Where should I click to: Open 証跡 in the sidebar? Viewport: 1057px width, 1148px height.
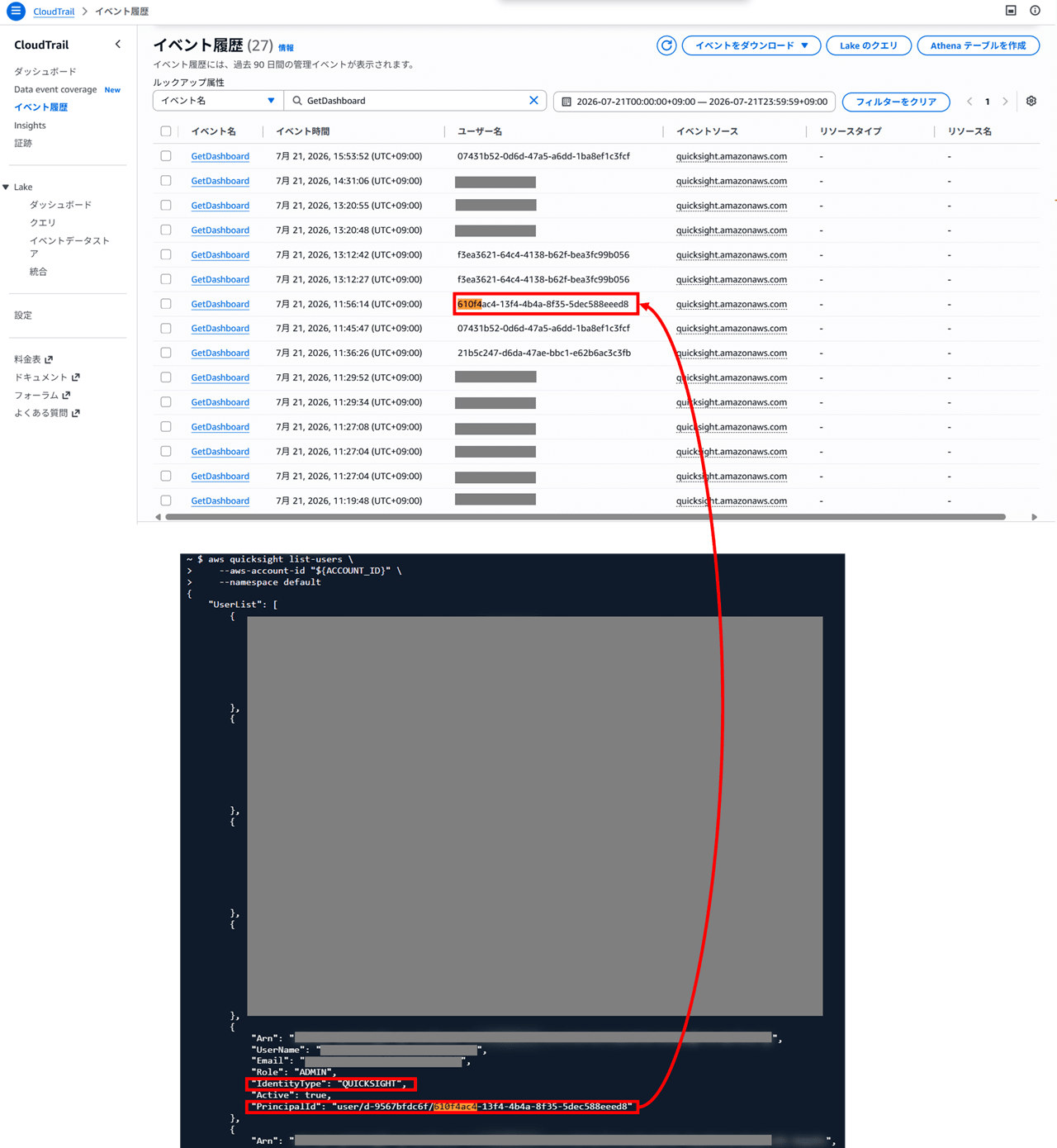pyautogui.click(x=23, y=144)
